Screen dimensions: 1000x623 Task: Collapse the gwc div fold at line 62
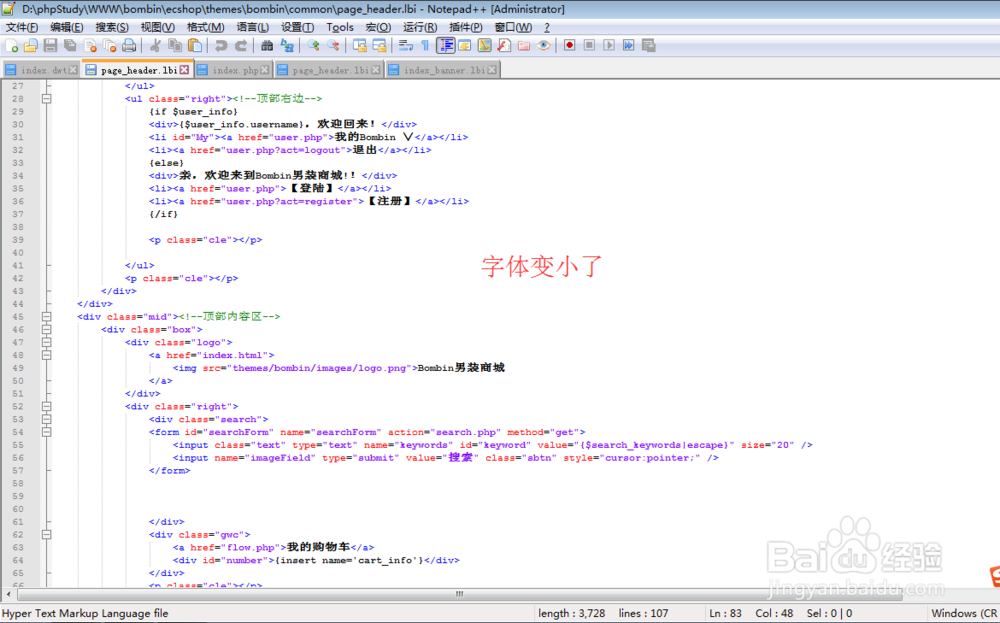click(x=46, y=534)
